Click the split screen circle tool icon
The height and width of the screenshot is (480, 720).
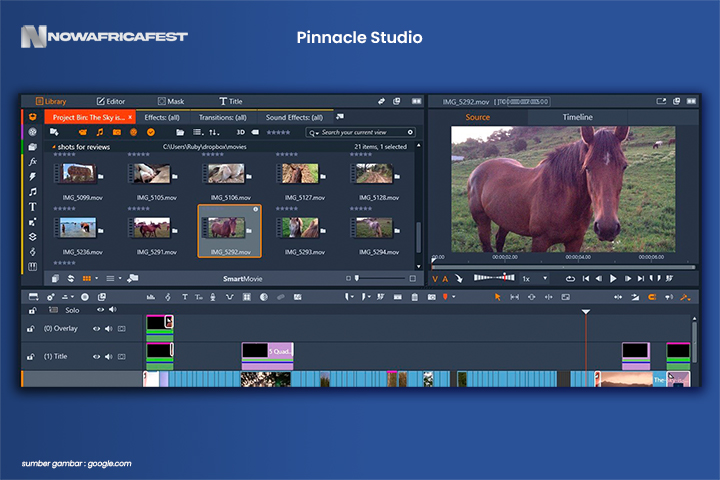264,297
